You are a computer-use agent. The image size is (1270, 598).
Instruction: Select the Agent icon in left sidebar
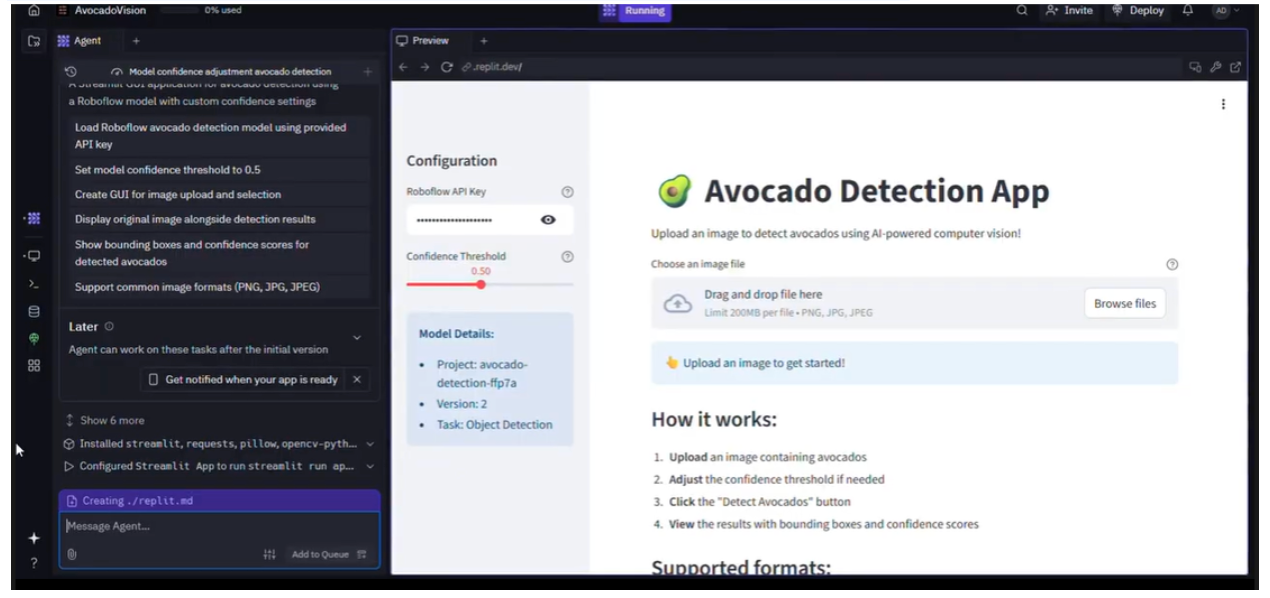(34, 218)
